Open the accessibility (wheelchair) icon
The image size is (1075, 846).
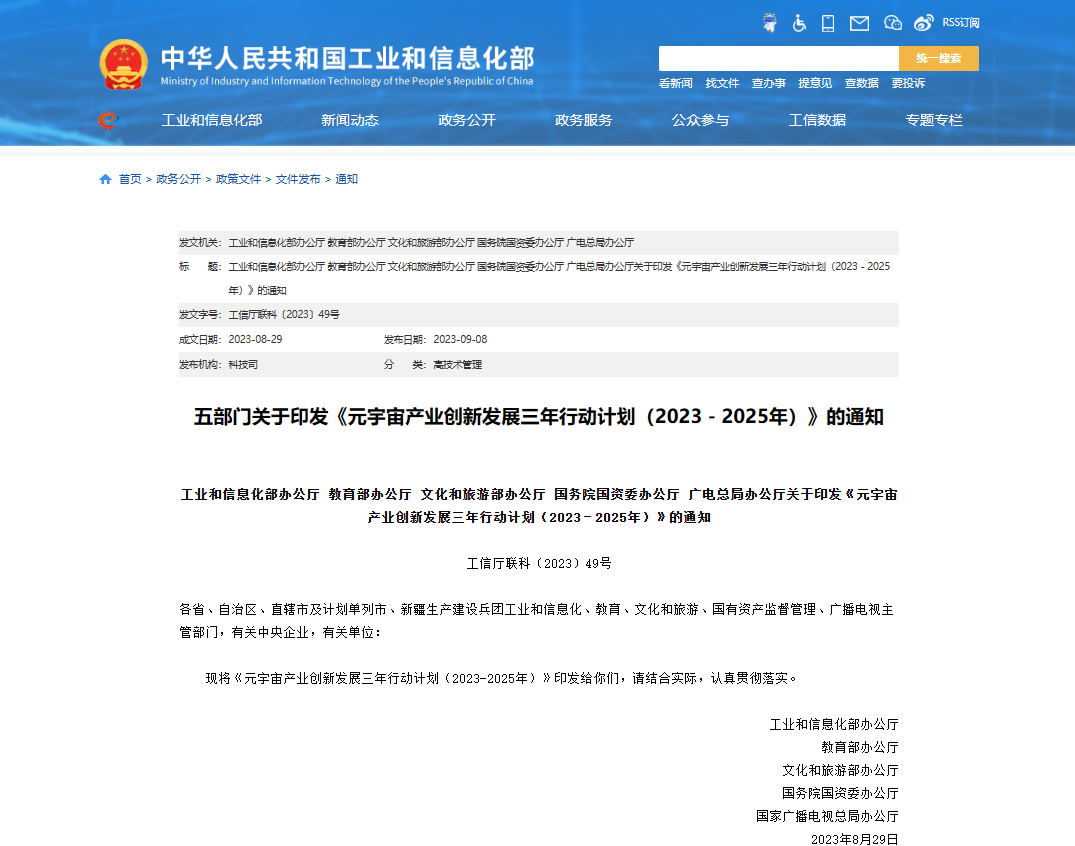799,22
